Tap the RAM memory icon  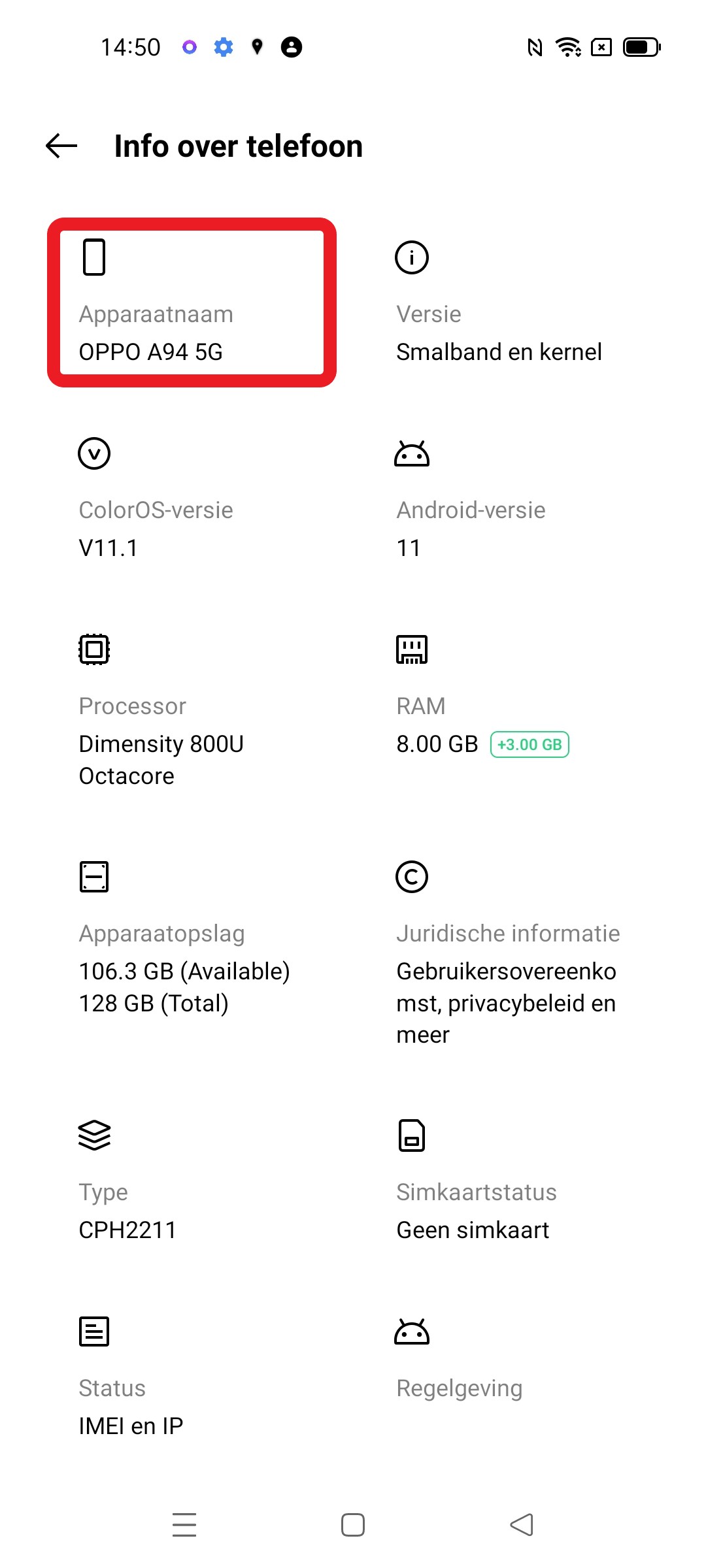tap(412, 649)
